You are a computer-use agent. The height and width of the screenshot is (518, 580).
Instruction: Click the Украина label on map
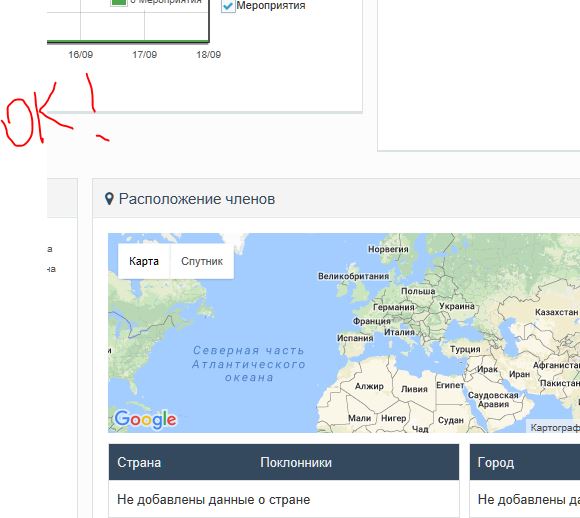[457, 306]
